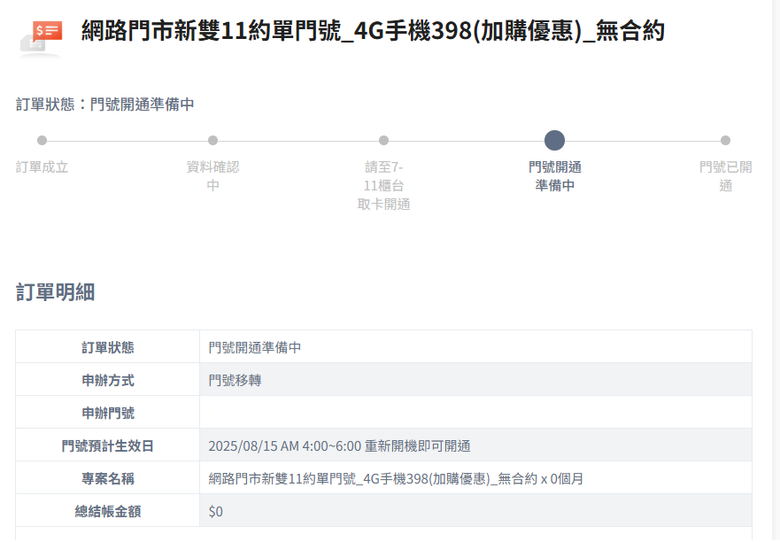Click the 資料確認中 step label
The image size is (780, 542).
(x=213, y=176)
